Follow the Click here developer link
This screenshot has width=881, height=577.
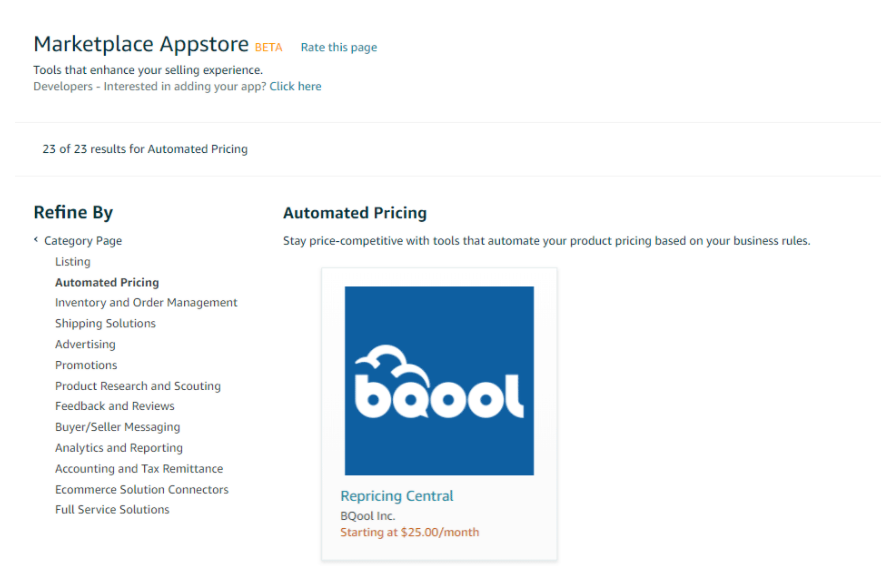[295, 87]
